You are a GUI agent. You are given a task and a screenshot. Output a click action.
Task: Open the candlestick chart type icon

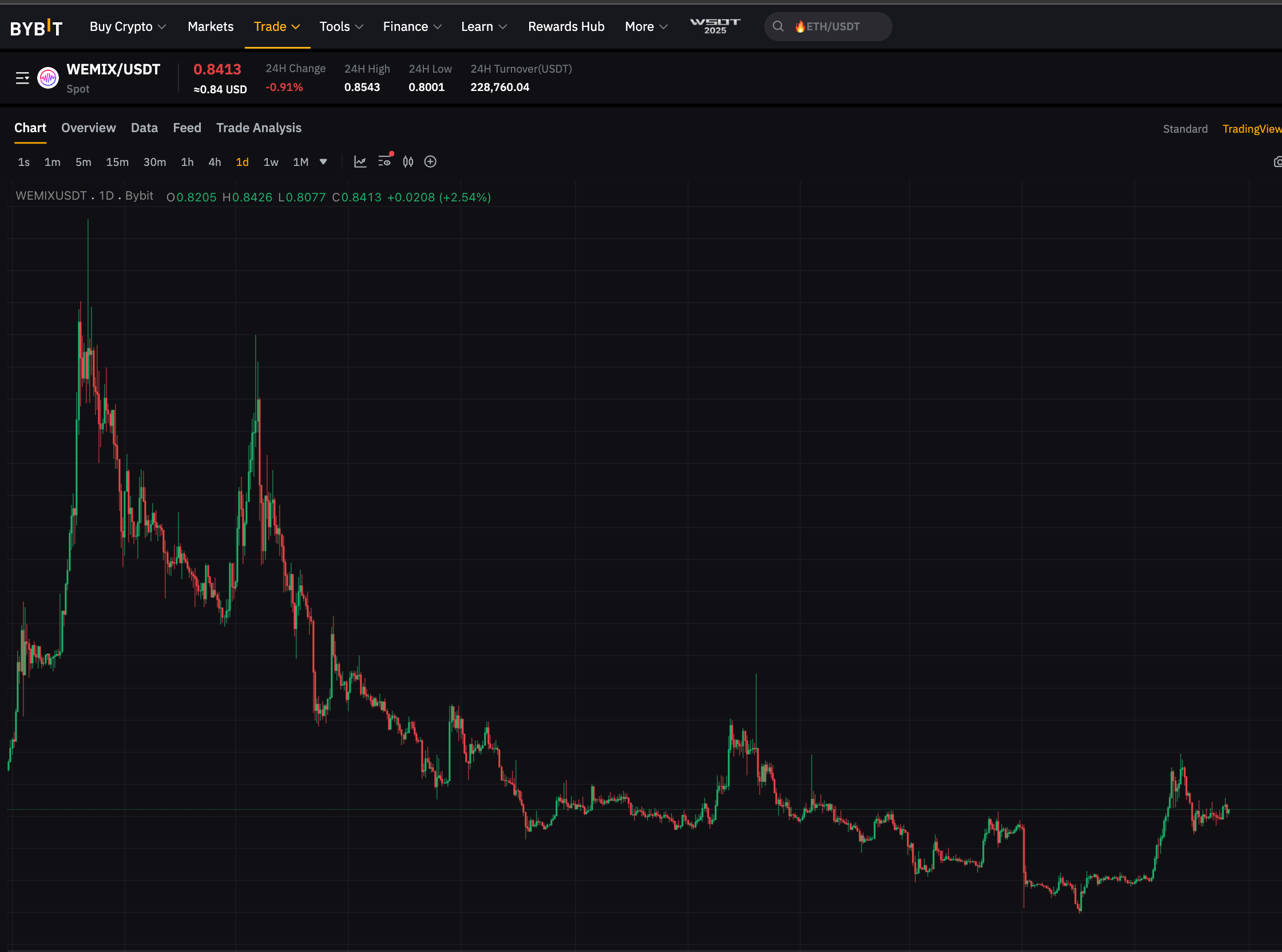pos(408,162)
